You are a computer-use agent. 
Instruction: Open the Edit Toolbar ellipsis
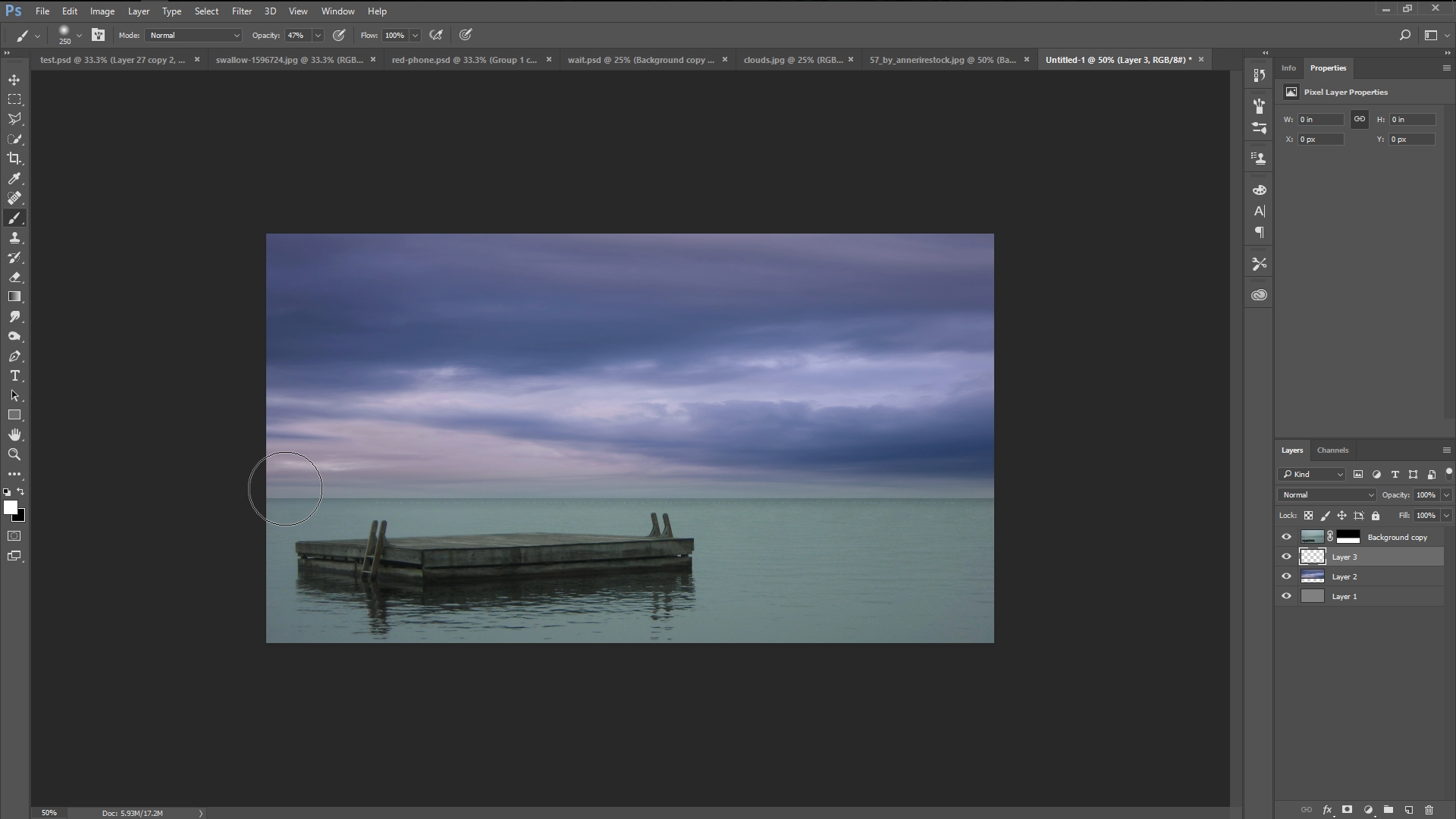14,475
